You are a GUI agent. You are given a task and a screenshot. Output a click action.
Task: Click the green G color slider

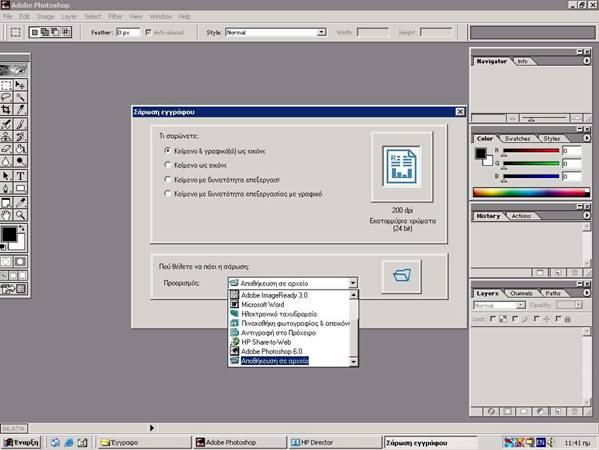coord(531,163)
